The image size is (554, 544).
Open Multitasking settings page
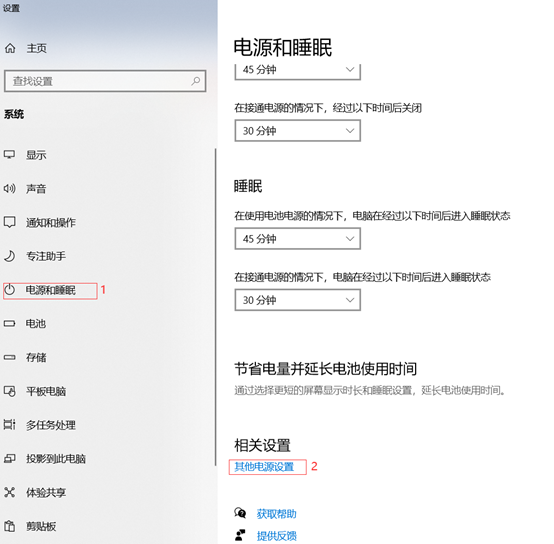coord(51,425)
